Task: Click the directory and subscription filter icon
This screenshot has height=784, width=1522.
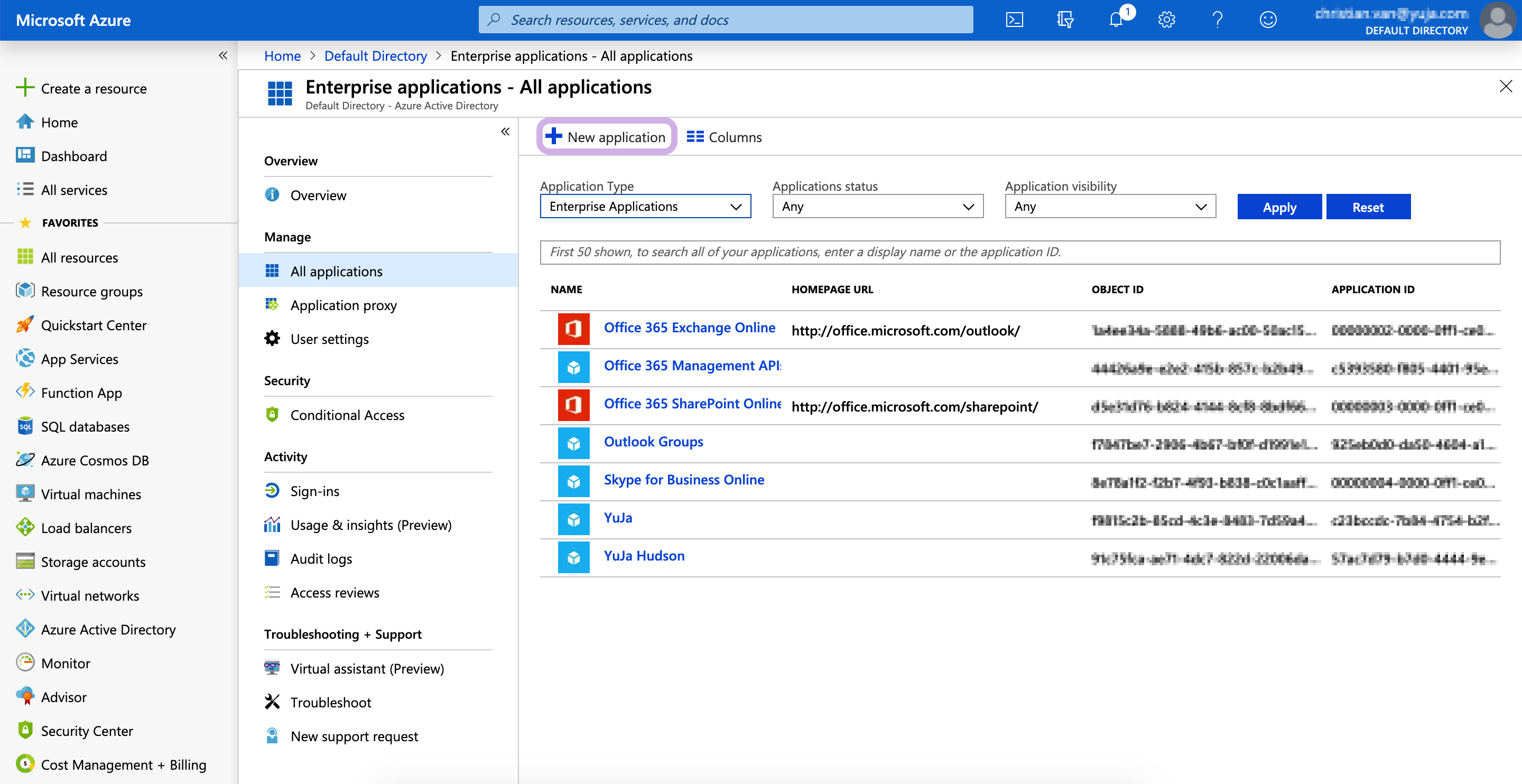Action: pyautogui.click(x=1065, y=20)
